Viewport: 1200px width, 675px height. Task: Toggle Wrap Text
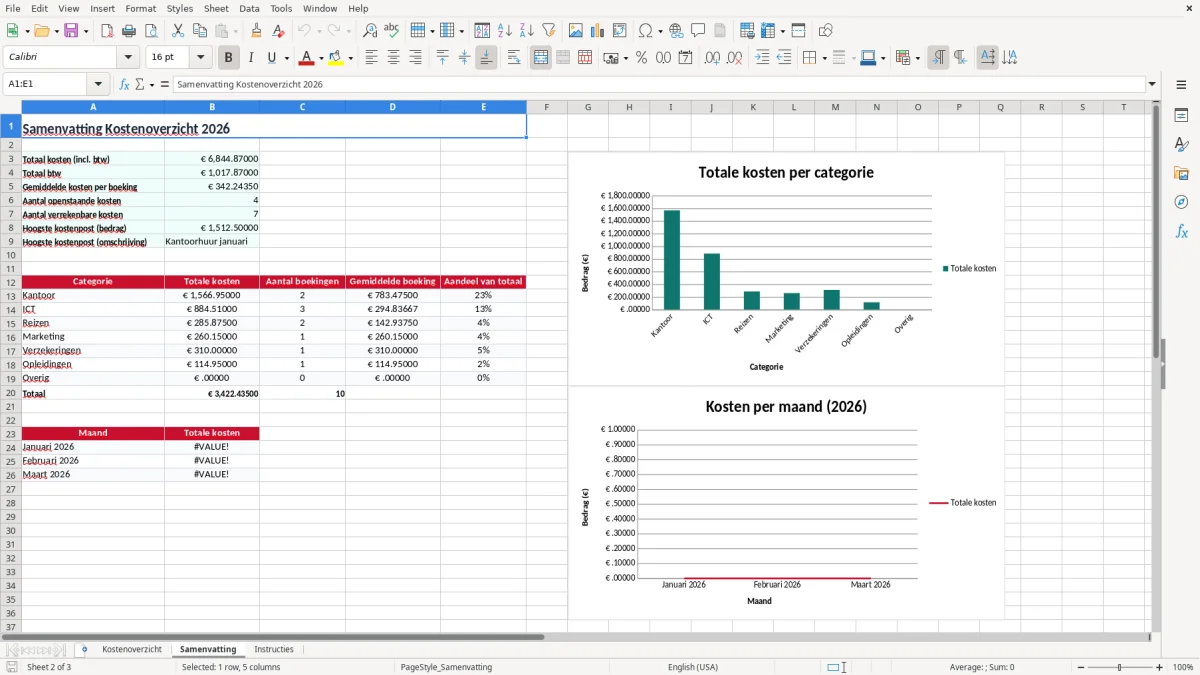click(514, 58)
